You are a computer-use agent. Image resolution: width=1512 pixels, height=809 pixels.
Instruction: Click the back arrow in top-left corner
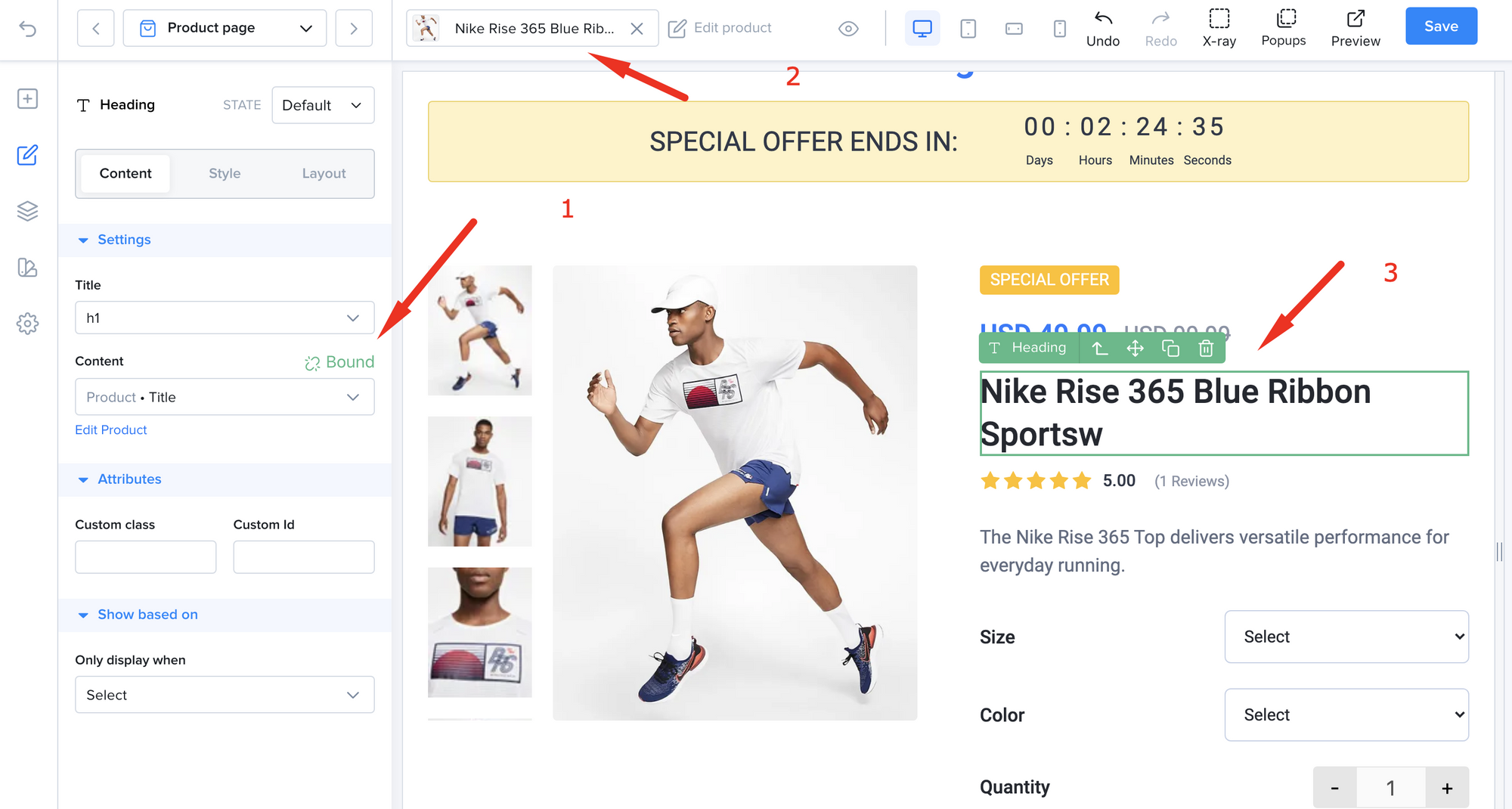pyautogui.click(x=28, y=29)
